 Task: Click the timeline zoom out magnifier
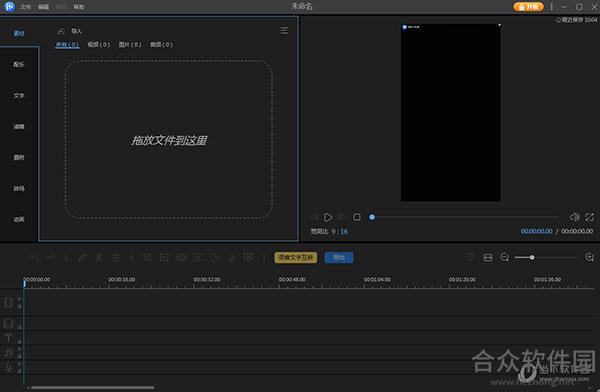click(x=505, y=257)
